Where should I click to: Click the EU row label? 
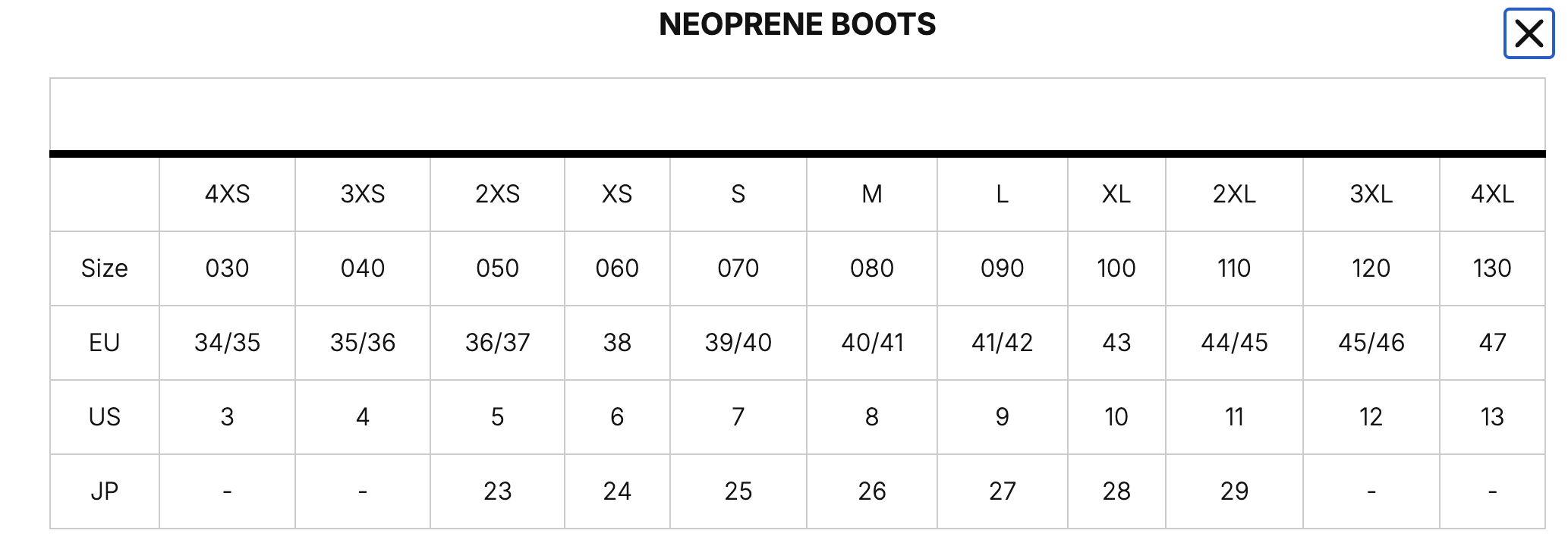click(x=105, y=343)
